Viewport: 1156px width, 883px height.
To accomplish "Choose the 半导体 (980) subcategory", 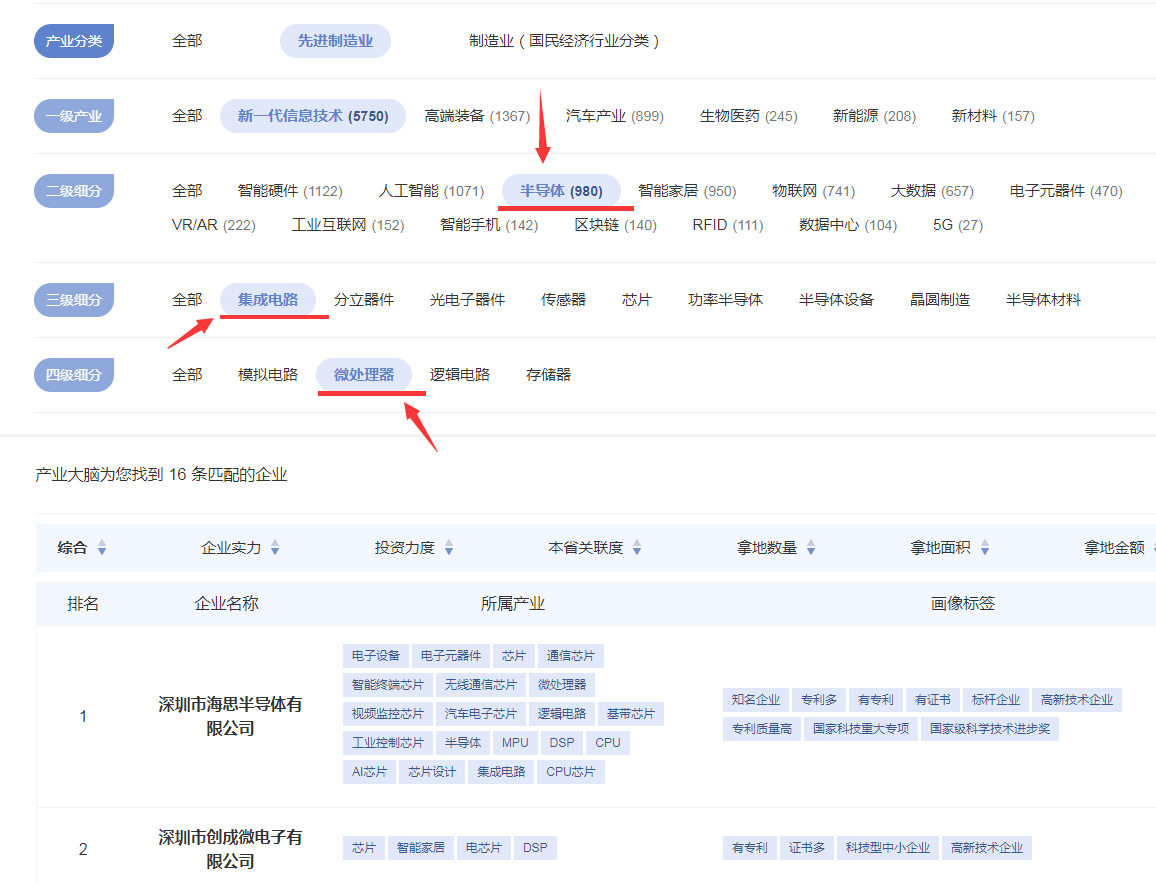I will [x=561, y=191].
